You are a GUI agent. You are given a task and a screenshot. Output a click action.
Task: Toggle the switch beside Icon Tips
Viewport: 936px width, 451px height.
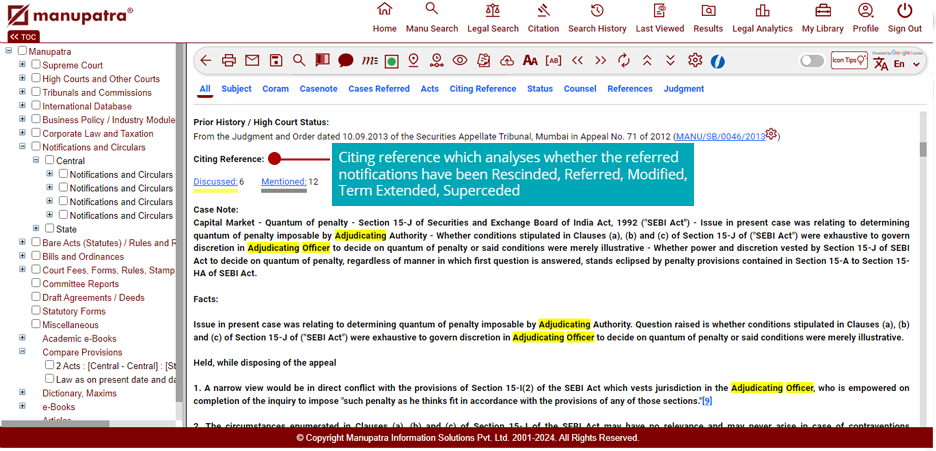coord(812,61)
